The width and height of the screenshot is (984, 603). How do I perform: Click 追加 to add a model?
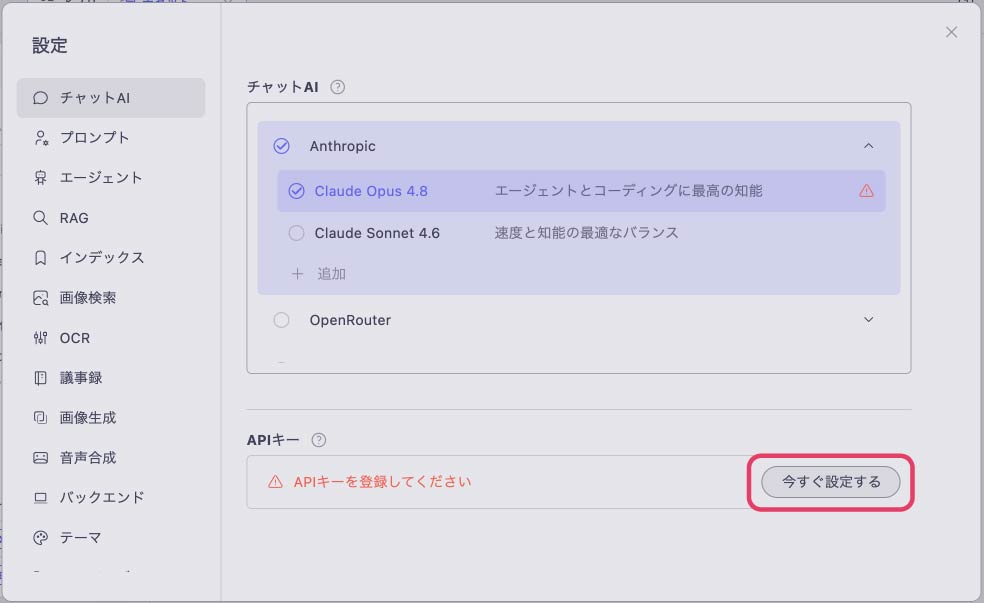[331, 274]
